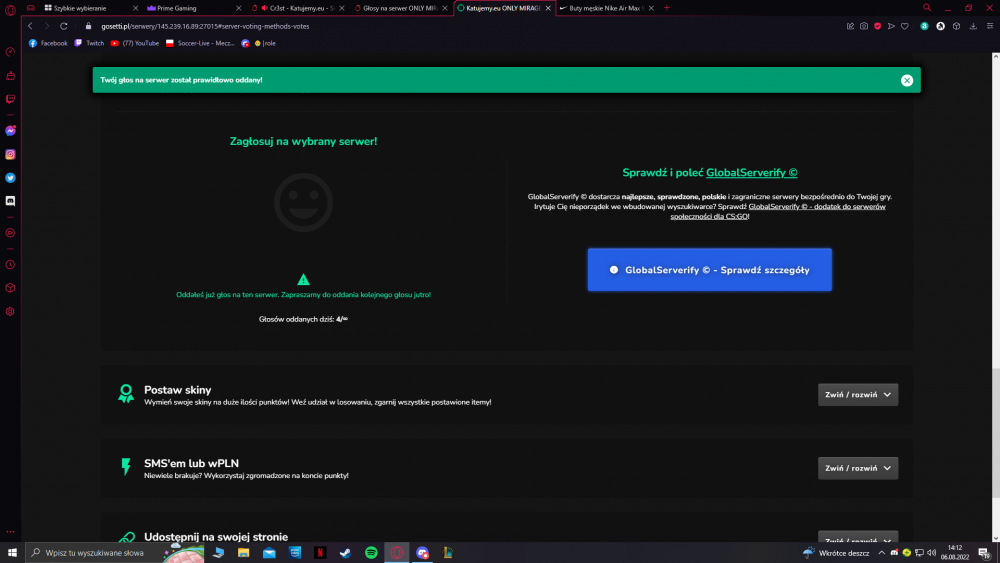The image size is (1000, 563).
Task: Open Extensions cube in the sidebar
Action: click(10, 288)
